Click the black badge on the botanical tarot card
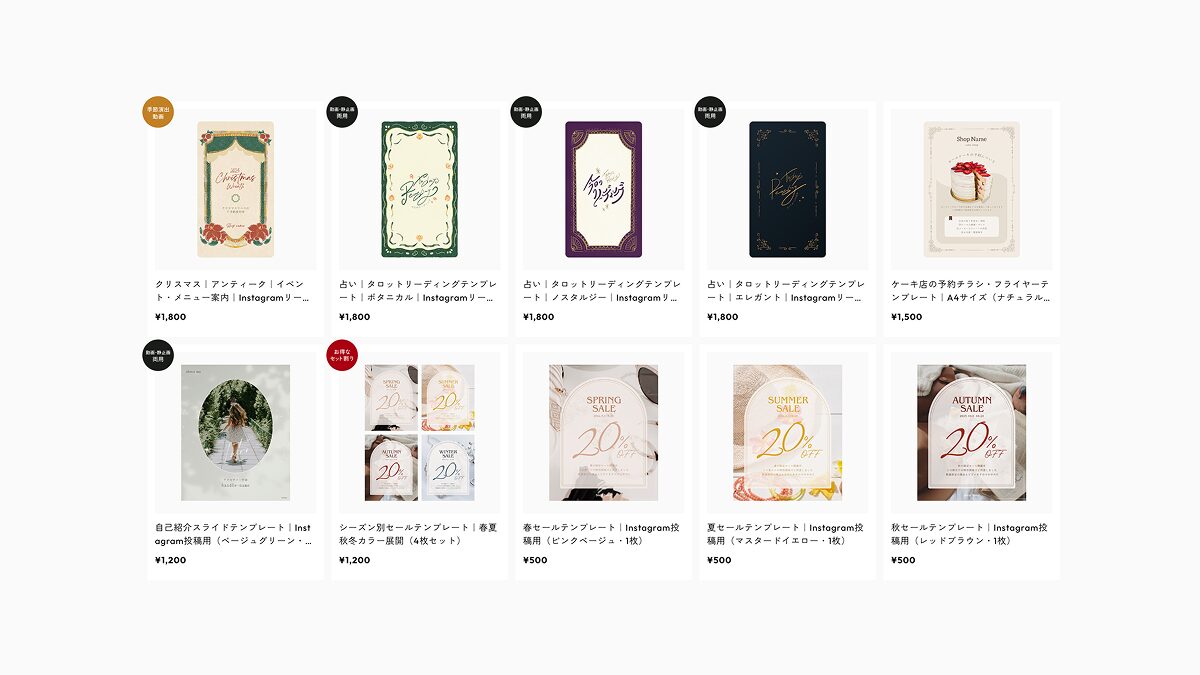The height and width of the screenshot is (675, 1200). [342, 112]
